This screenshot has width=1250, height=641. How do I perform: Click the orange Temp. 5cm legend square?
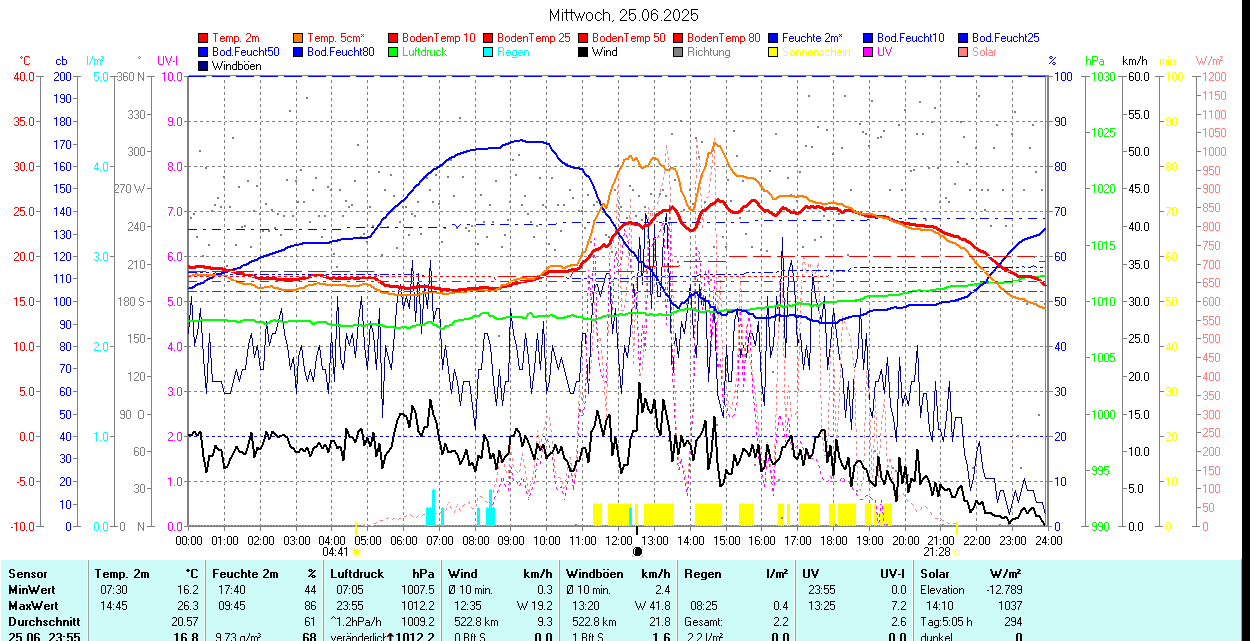pos(299,38)
